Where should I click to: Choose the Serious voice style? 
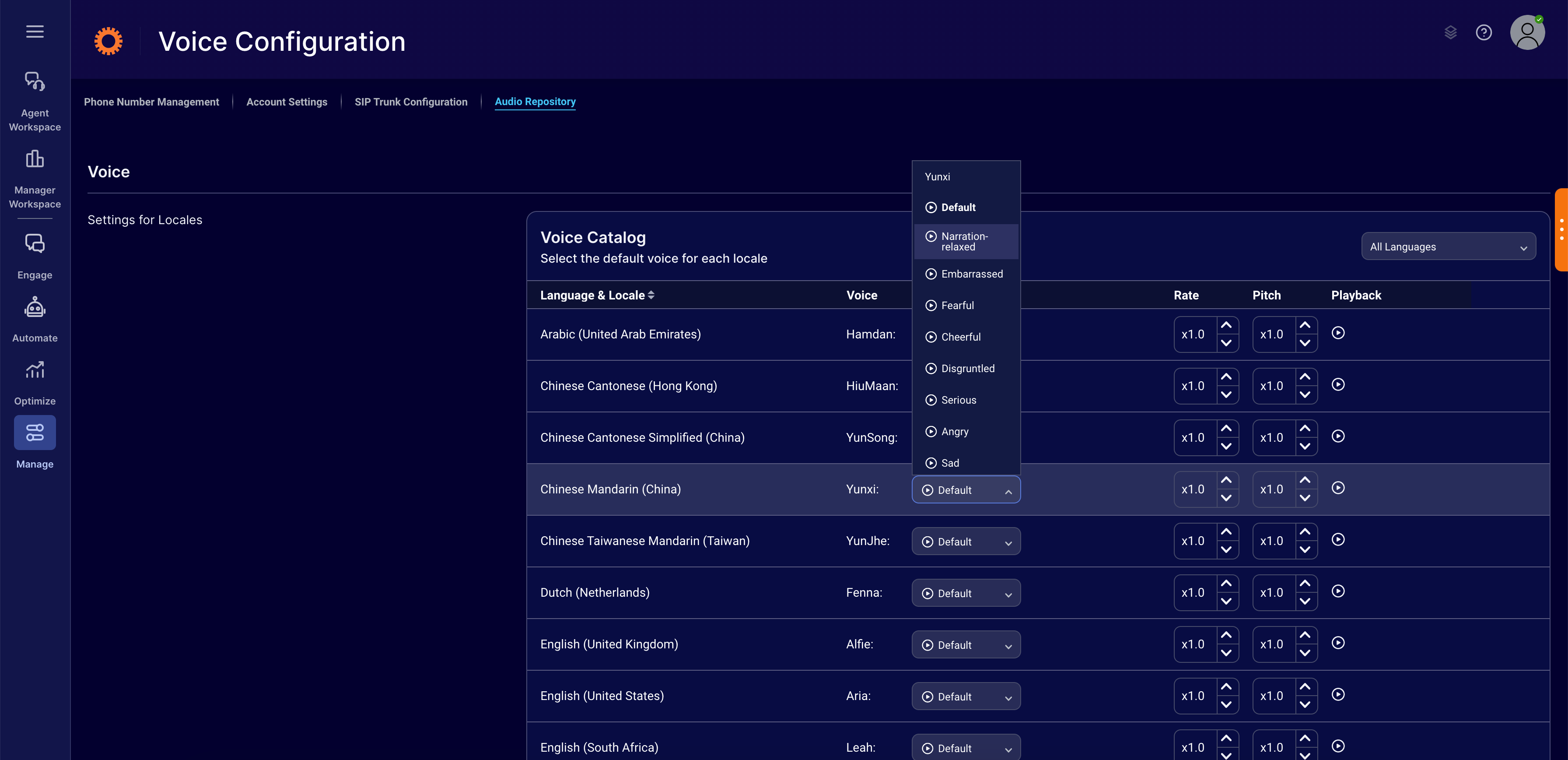click(966, 400)
